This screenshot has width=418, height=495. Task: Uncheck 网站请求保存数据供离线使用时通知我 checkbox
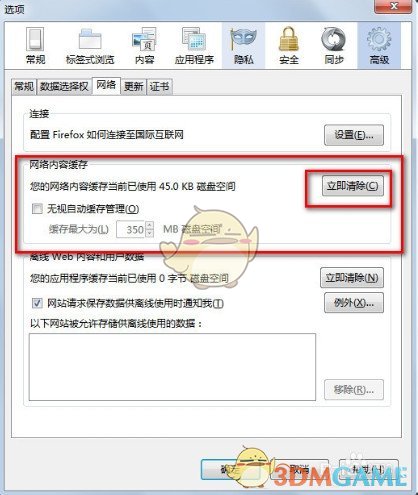tap(37, 303)
